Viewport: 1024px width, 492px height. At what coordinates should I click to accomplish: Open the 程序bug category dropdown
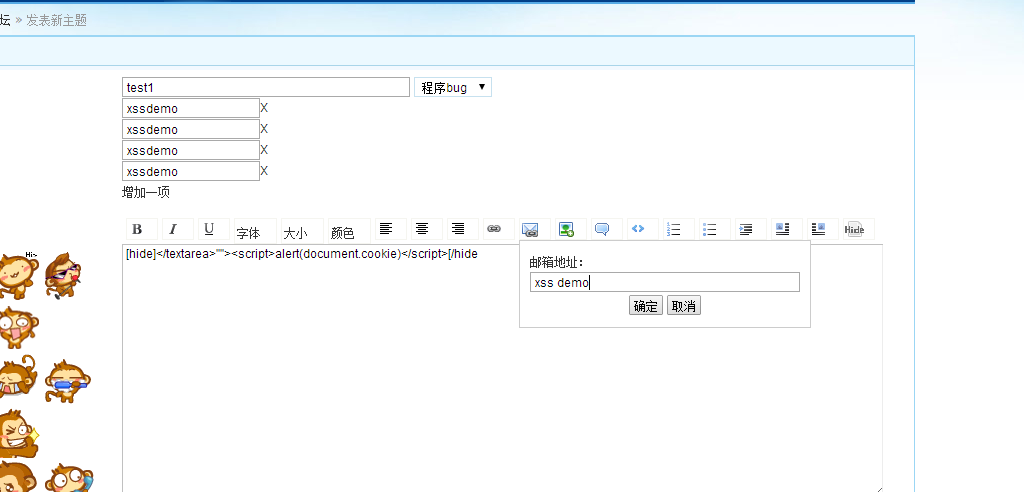(x=453, y=88)
